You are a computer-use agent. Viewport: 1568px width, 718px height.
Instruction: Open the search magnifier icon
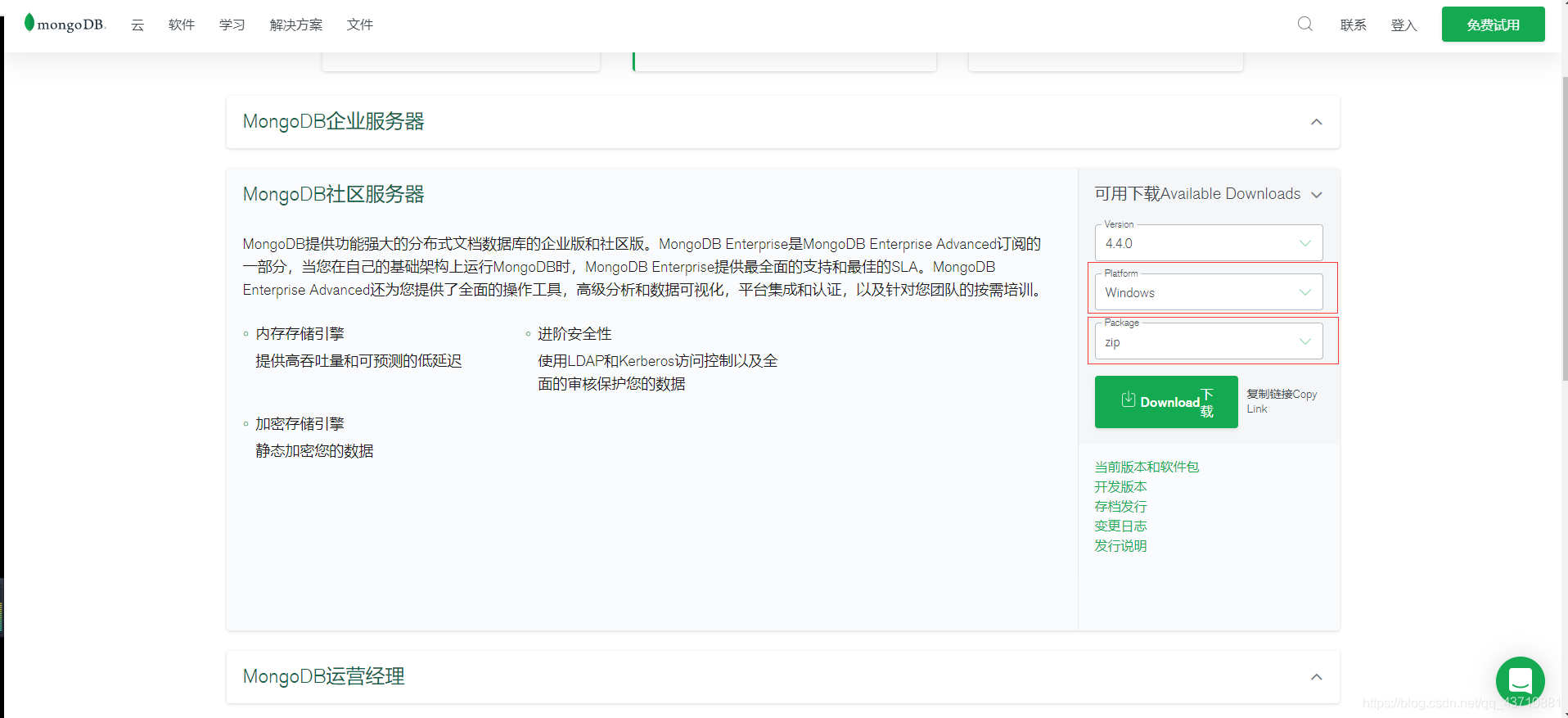click(1305, 24)
